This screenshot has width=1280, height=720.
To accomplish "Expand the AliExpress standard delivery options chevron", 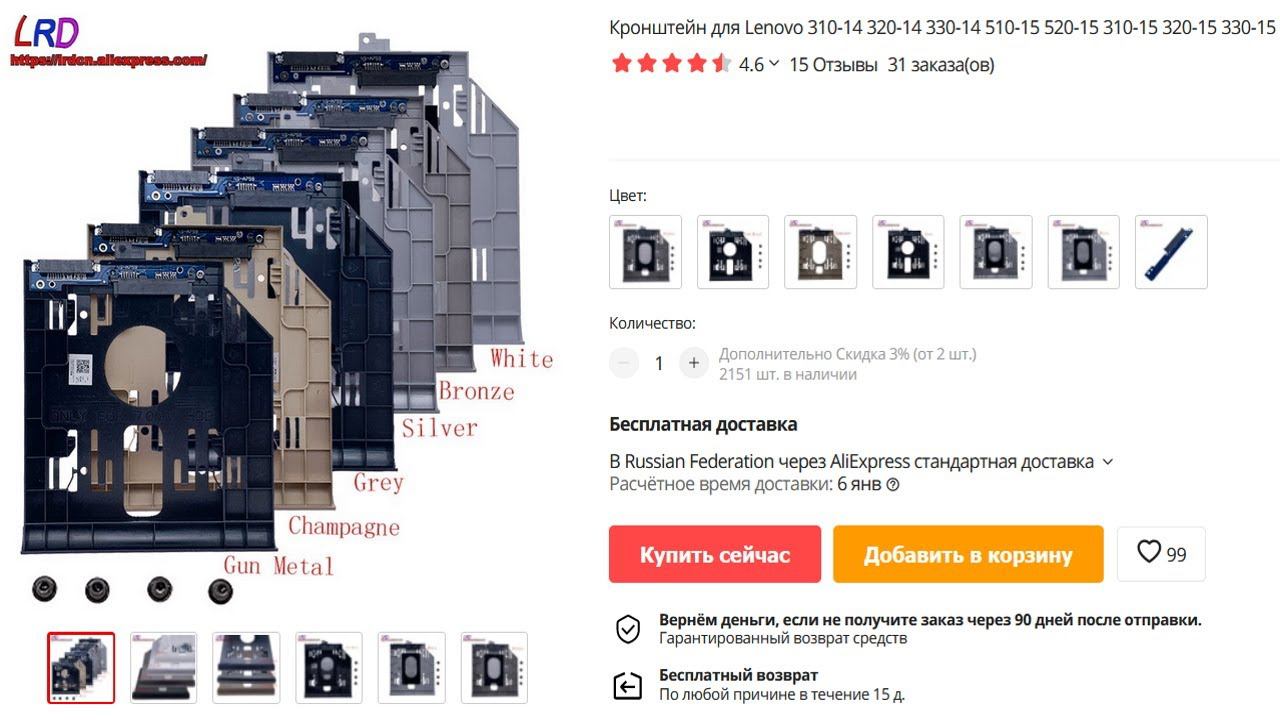I will click(1107, 462).
